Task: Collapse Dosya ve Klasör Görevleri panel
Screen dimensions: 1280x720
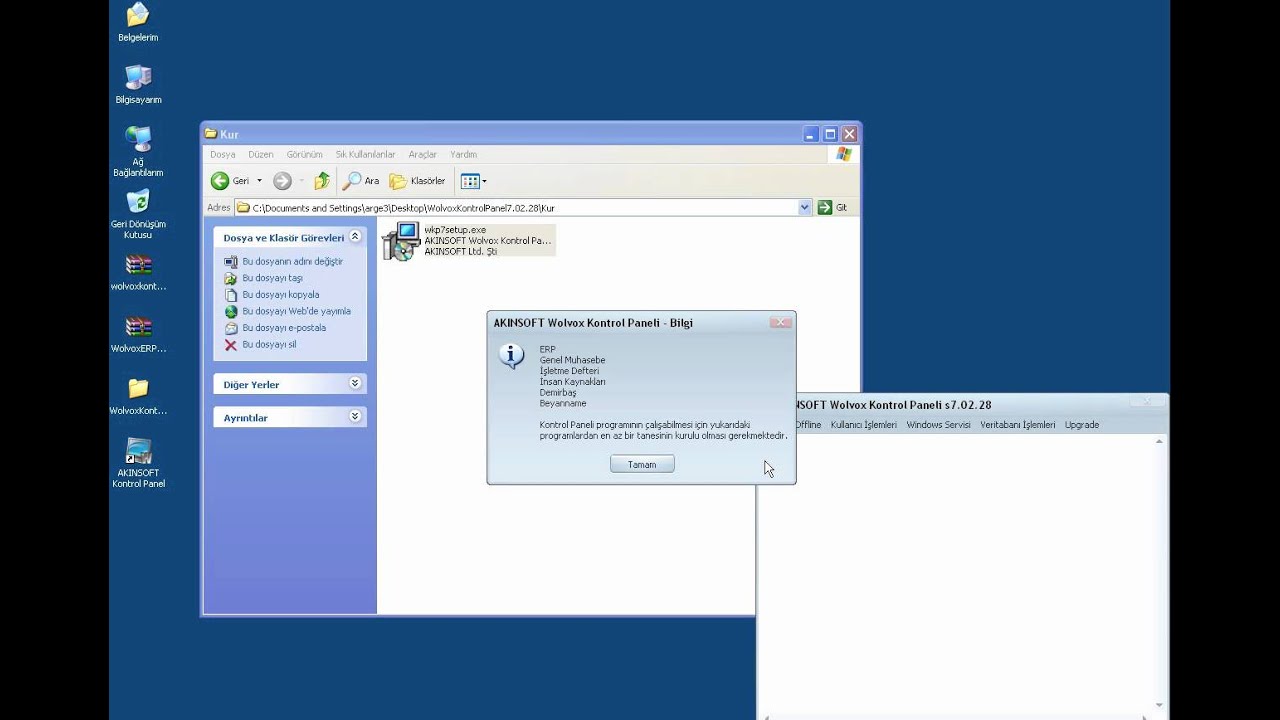Action: click(354, 238)
